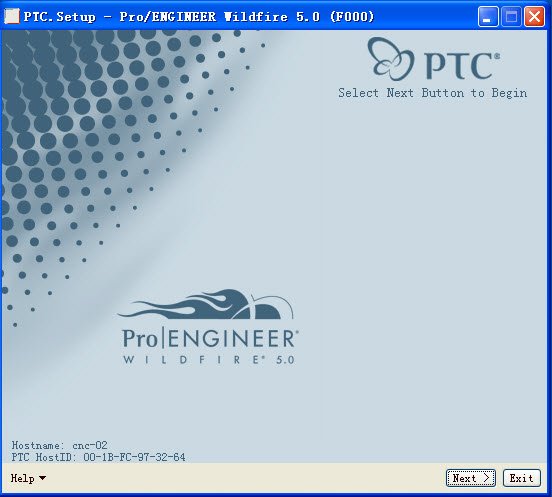Exit the PTC setup installer
This screenshot has height=497, width=552.
(521, 478)
